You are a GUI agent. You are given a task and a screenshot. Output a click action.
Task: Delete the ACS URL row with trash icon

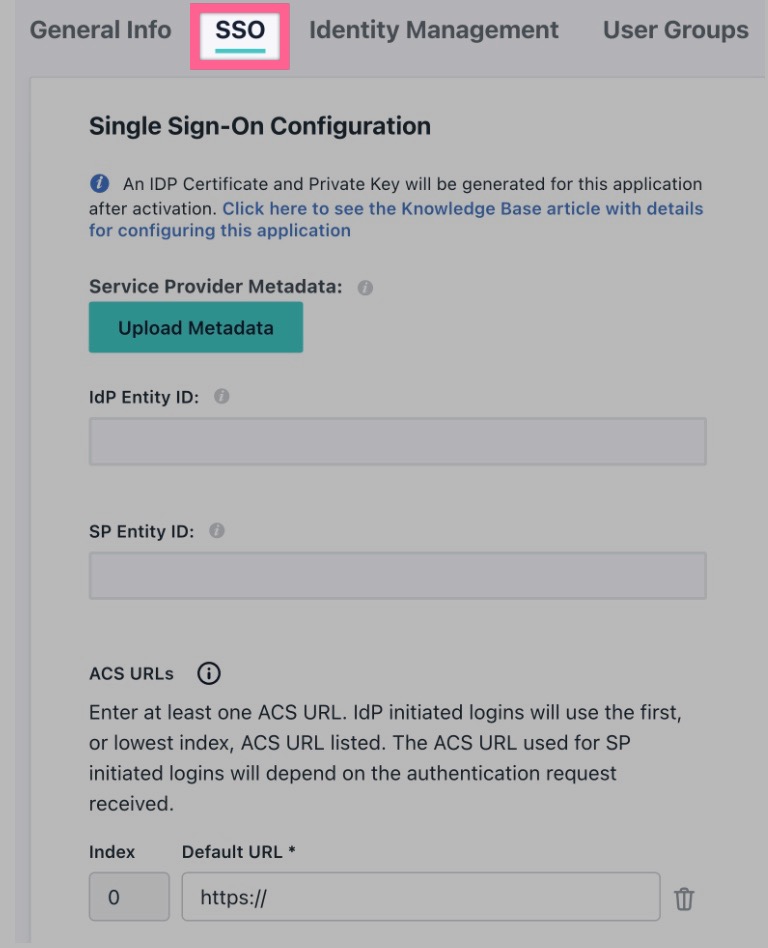click(x=684, y=898)
